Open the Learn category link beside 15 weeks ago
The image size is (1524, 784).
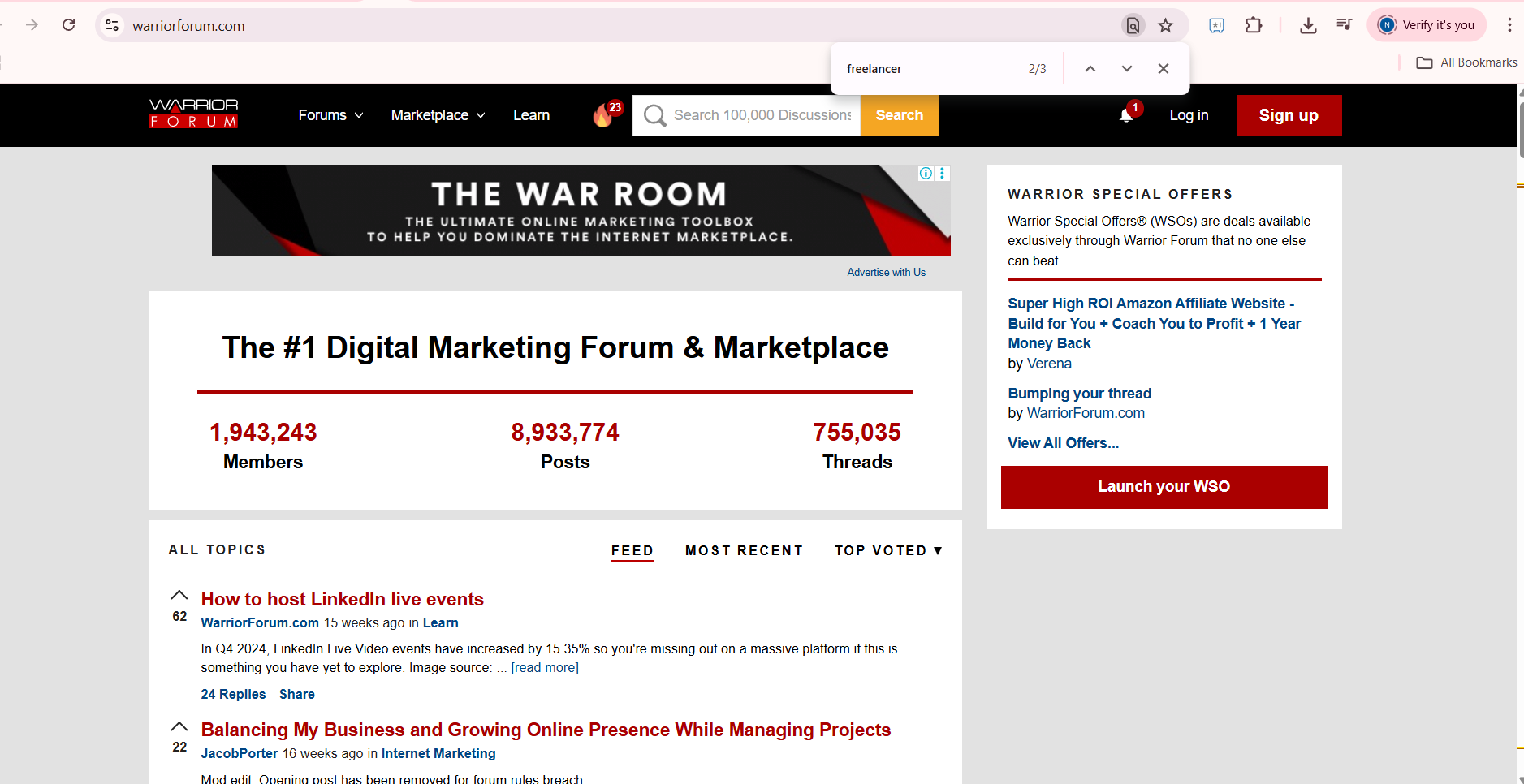tap(440, 623)
